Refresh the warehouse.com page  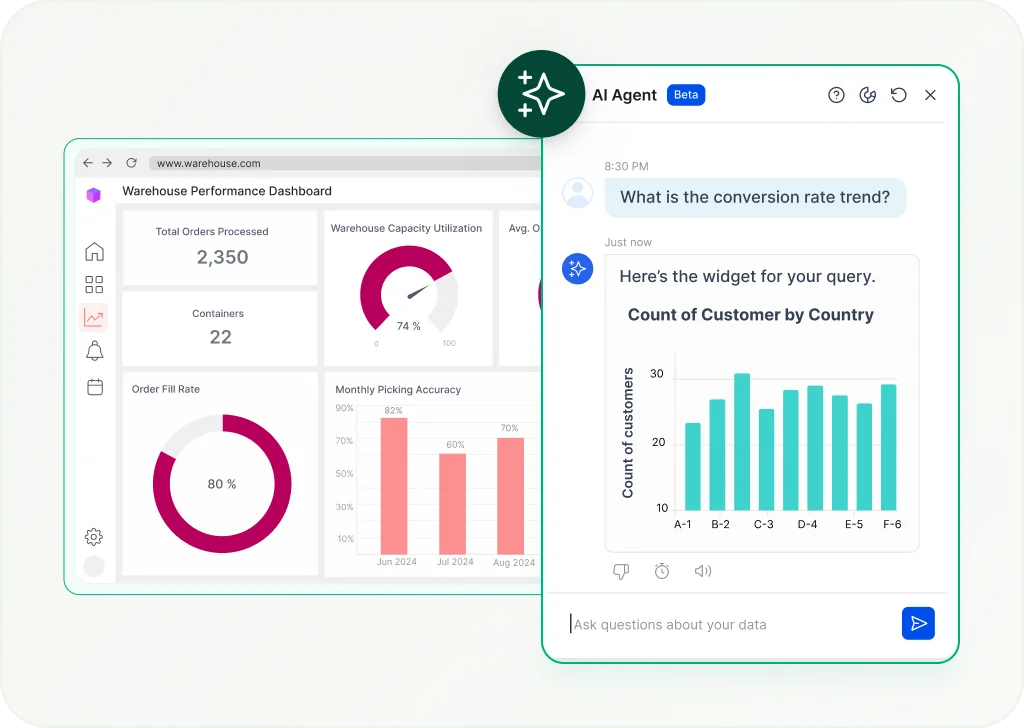pyautogui.click(x=131, y=163)
